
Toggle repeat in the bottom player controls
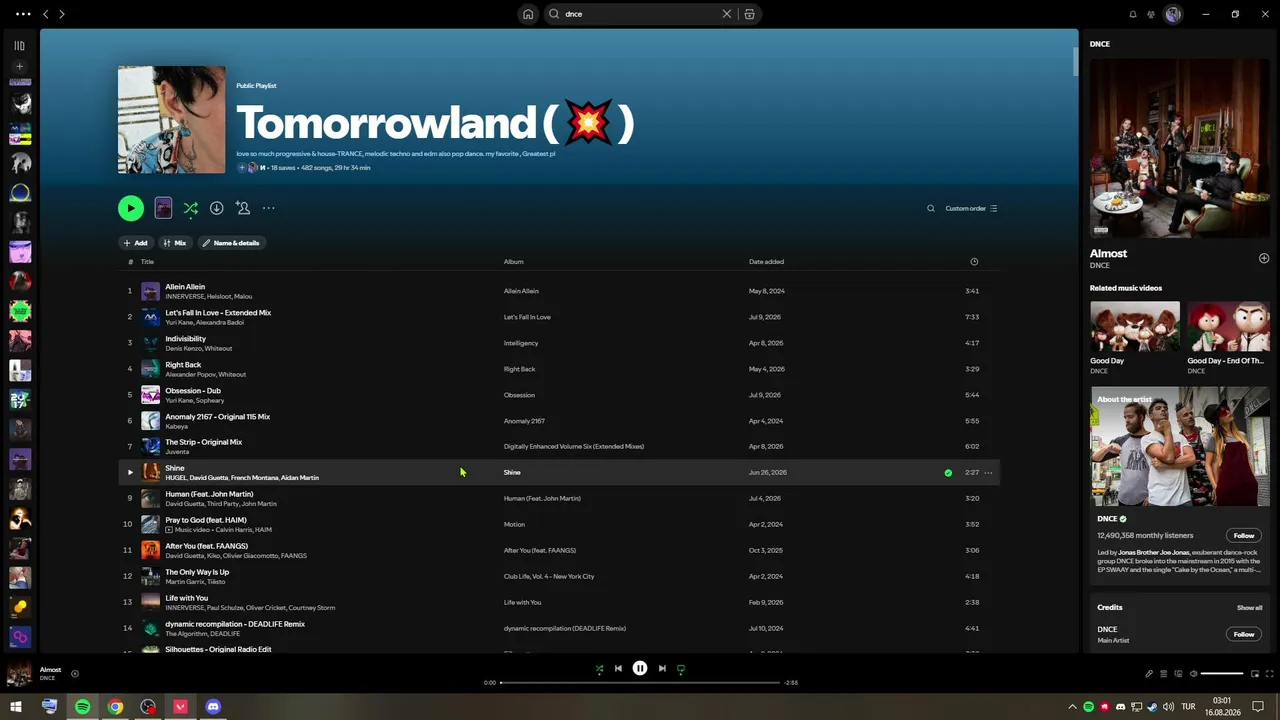click(x=681, y=669)
